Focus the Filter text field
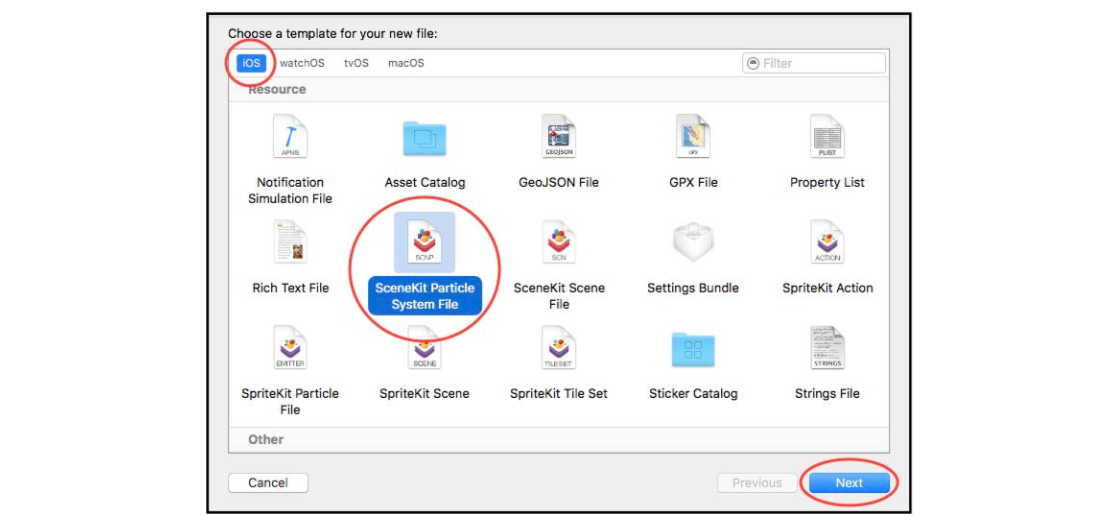This screenshot has height=522, width=1096. coord(814,63)
